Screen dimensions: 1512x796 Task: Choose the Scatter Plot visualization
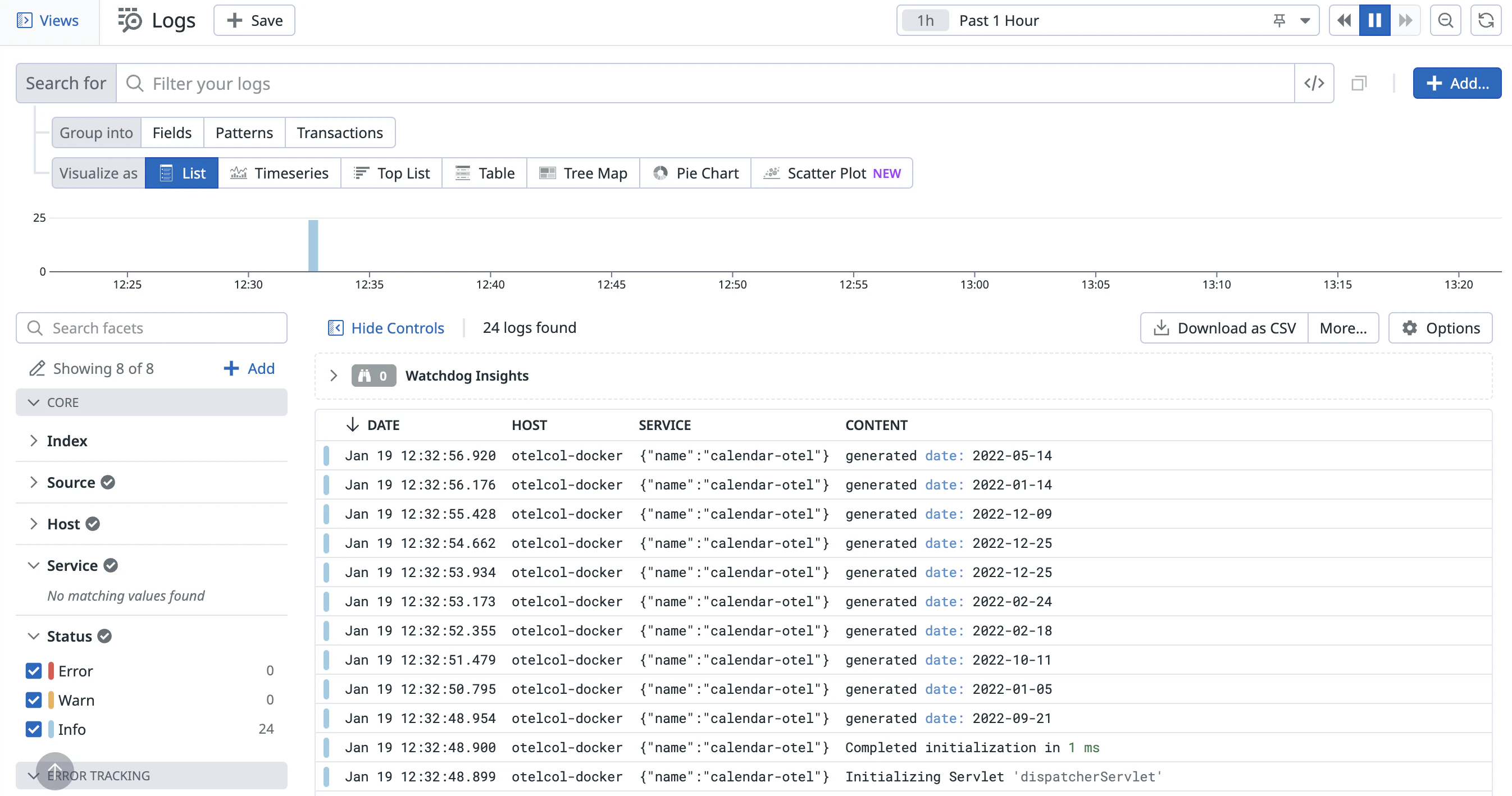coord(832,173)
